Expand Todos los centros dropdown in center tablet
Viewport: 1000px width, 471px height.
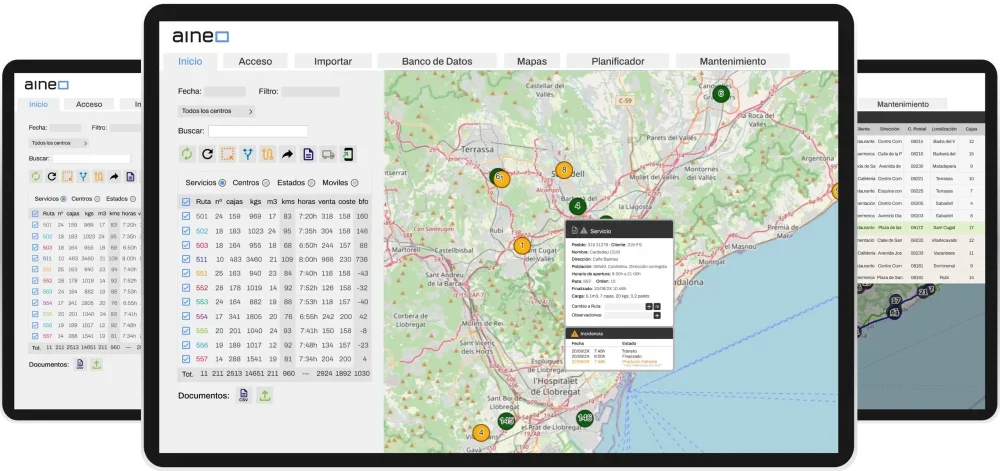coord(217,111)
